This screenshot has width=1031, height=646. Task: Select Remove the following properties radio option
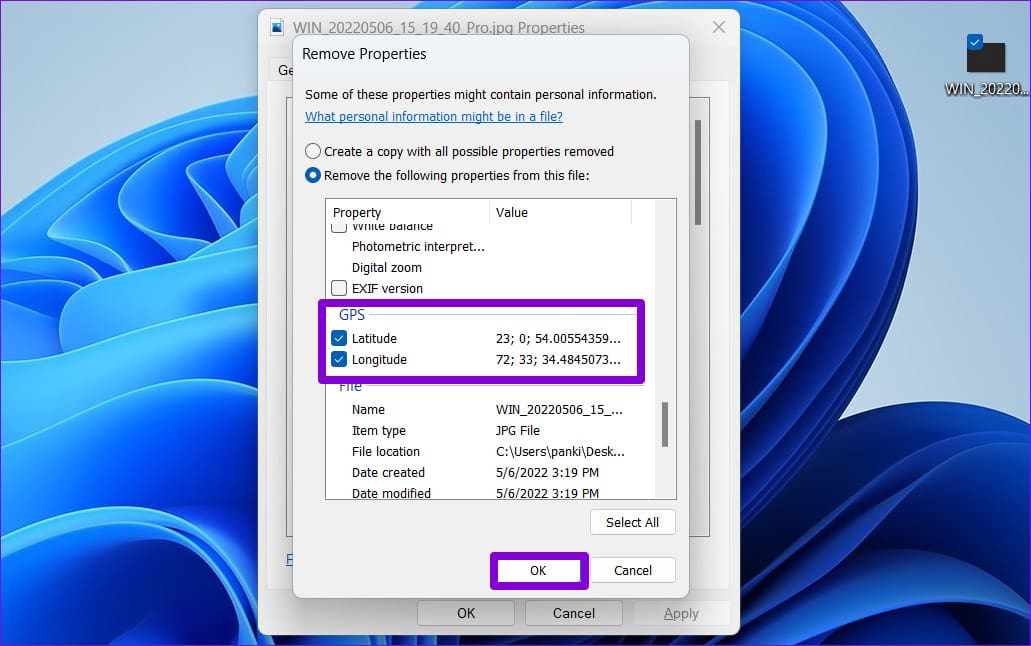pyautogui.click(x=313, y=176)
